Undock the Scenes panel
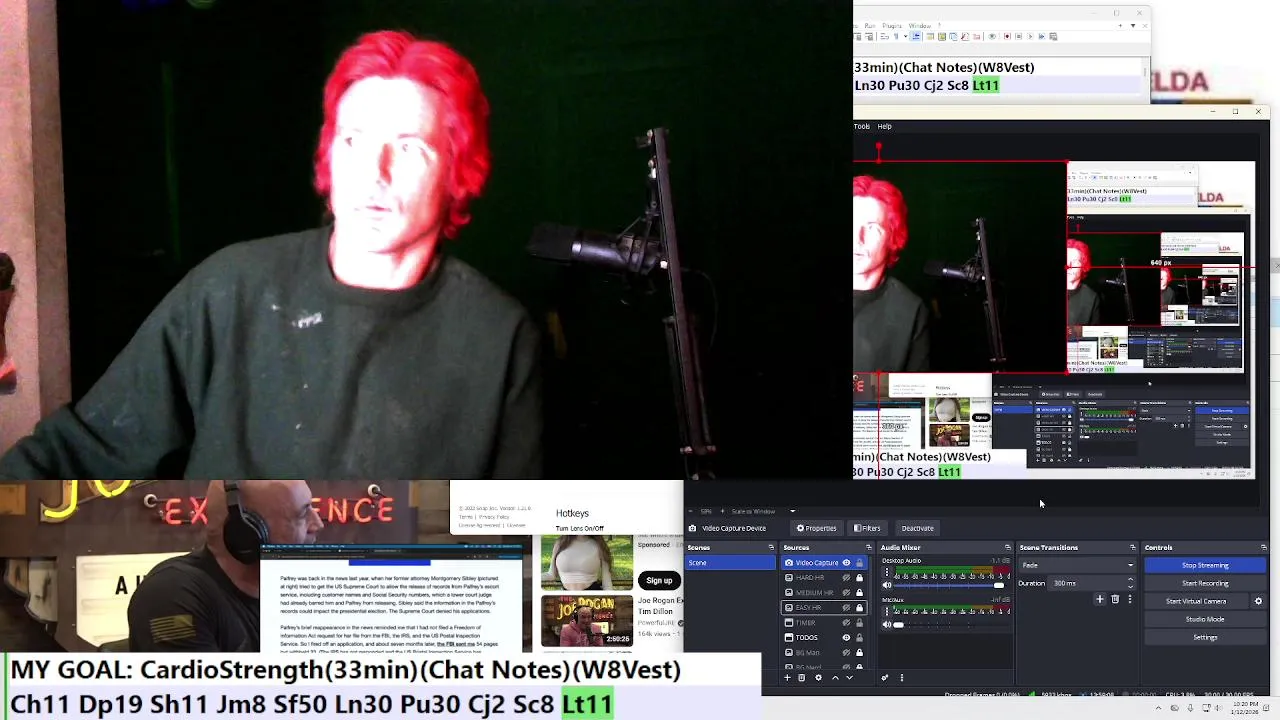This screenshot has height=720, width=1280. coord(771,547)
